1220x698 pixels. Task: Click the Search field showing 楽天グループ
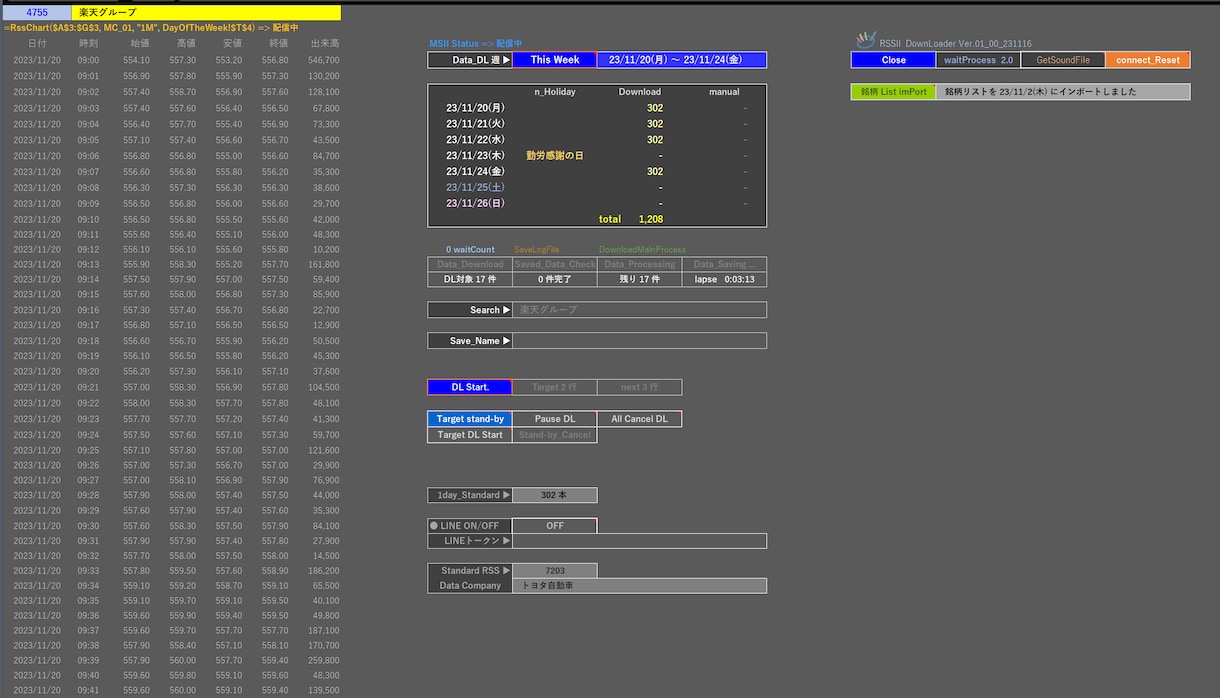click(x=640, y=310)
